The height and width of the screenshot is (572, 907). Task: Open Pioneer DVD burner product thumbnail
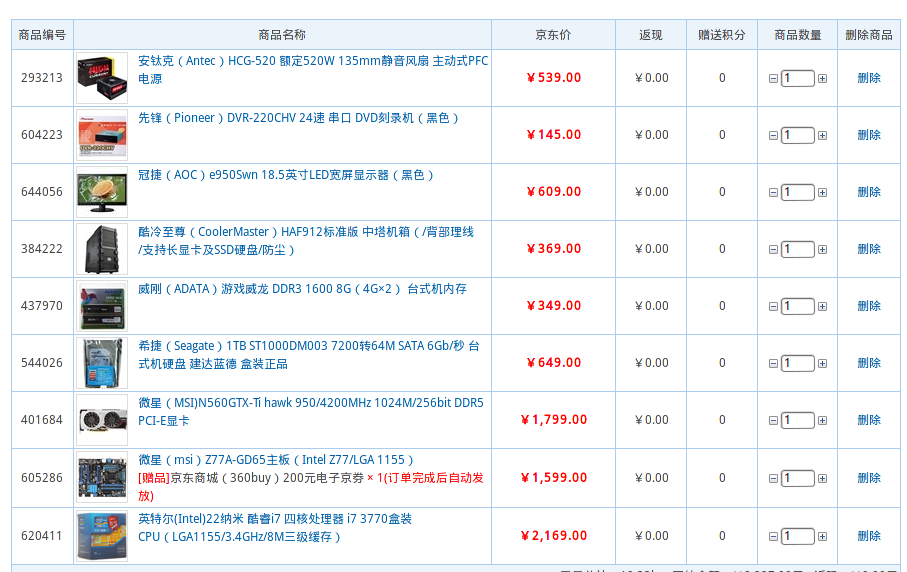pyautogui.click(x=102, y=135)
